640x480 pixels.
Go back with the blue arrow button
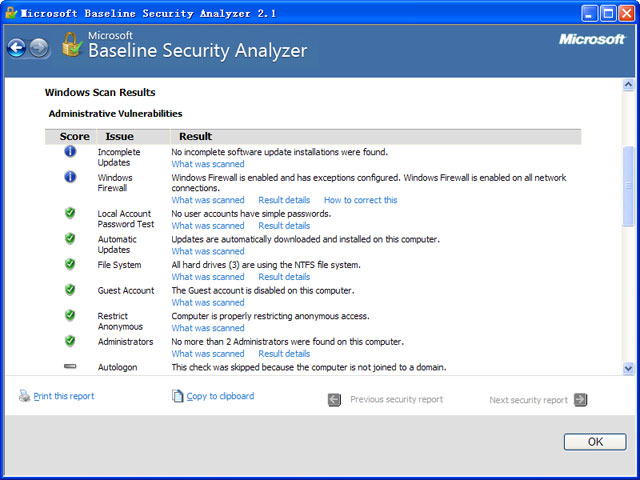click(17, 48)
